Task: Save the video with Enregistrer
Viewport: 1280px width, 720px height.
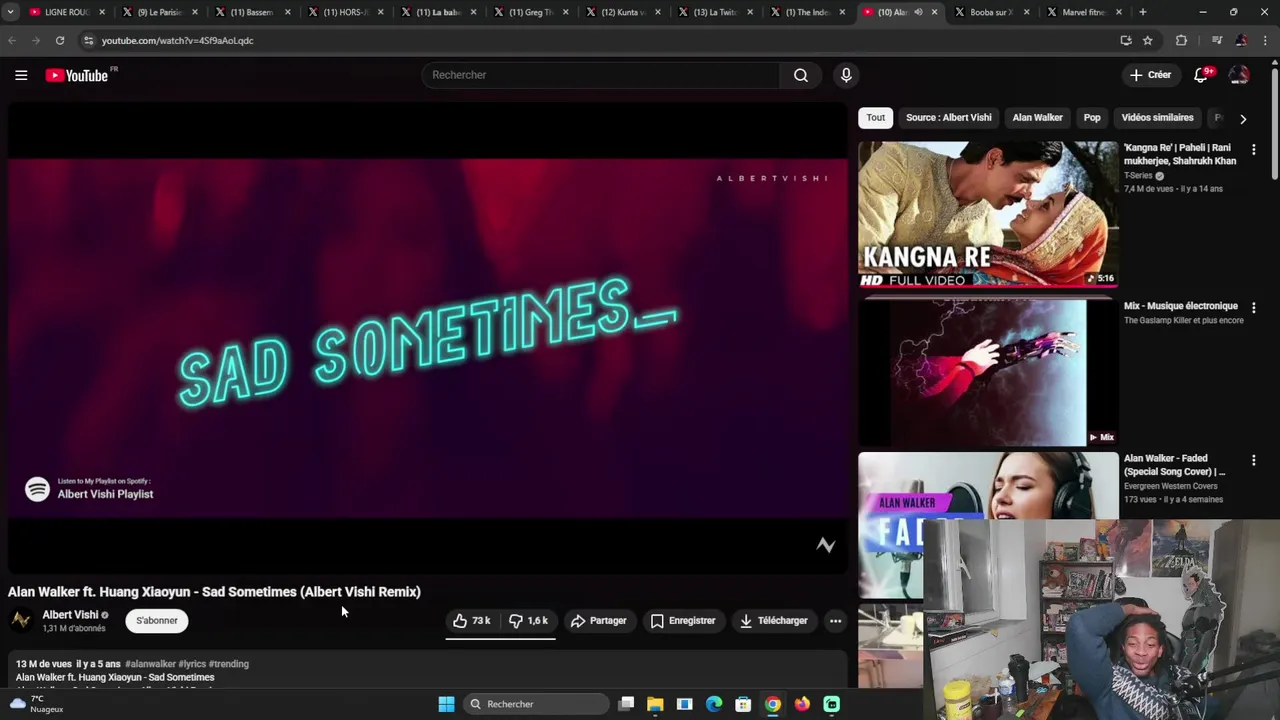Action: click(x=683, y=621)
